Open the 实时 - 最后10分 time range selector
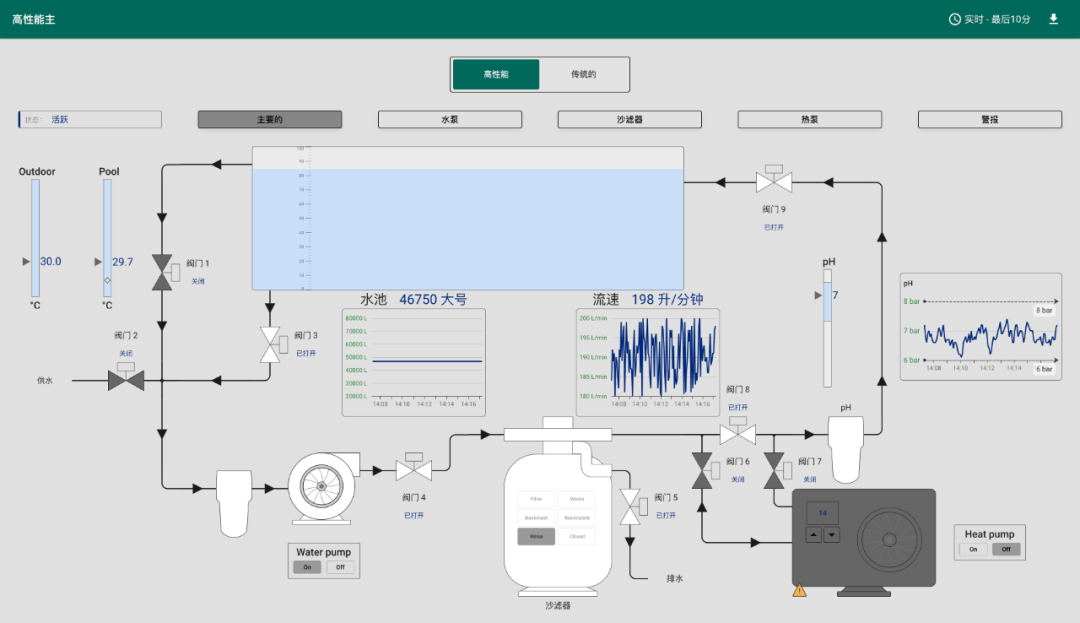The width and height of the screenshot is (1080, 623). (x=989, y=19)
